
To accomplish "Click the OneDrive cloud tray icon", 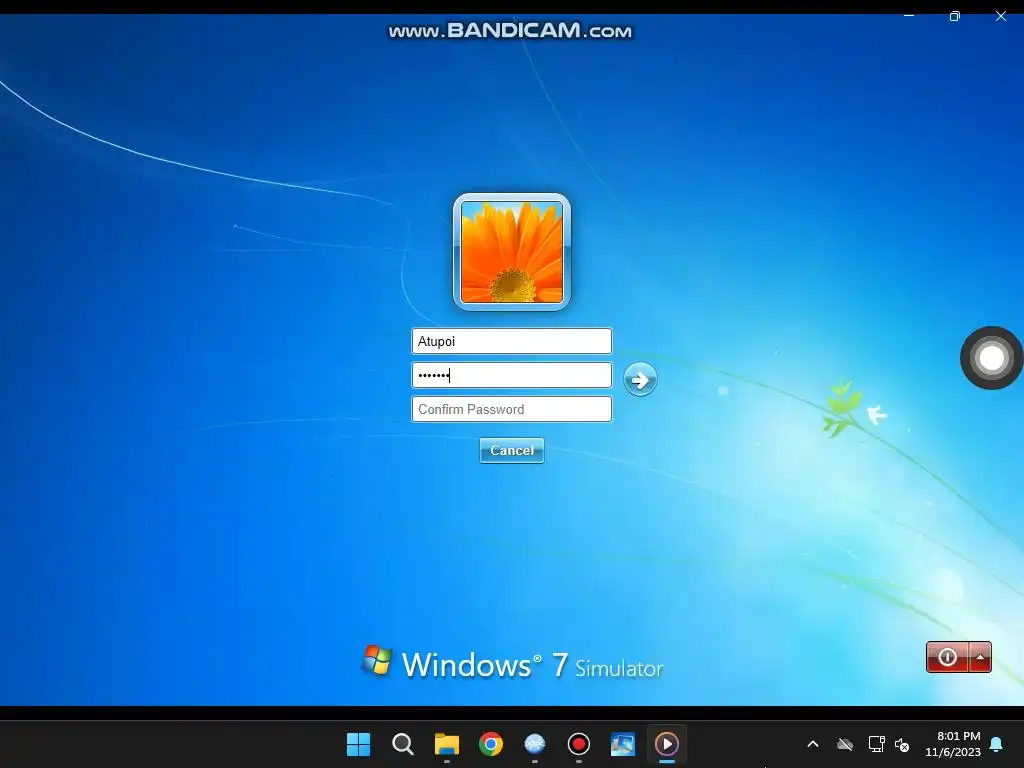I will click(845, 744).
